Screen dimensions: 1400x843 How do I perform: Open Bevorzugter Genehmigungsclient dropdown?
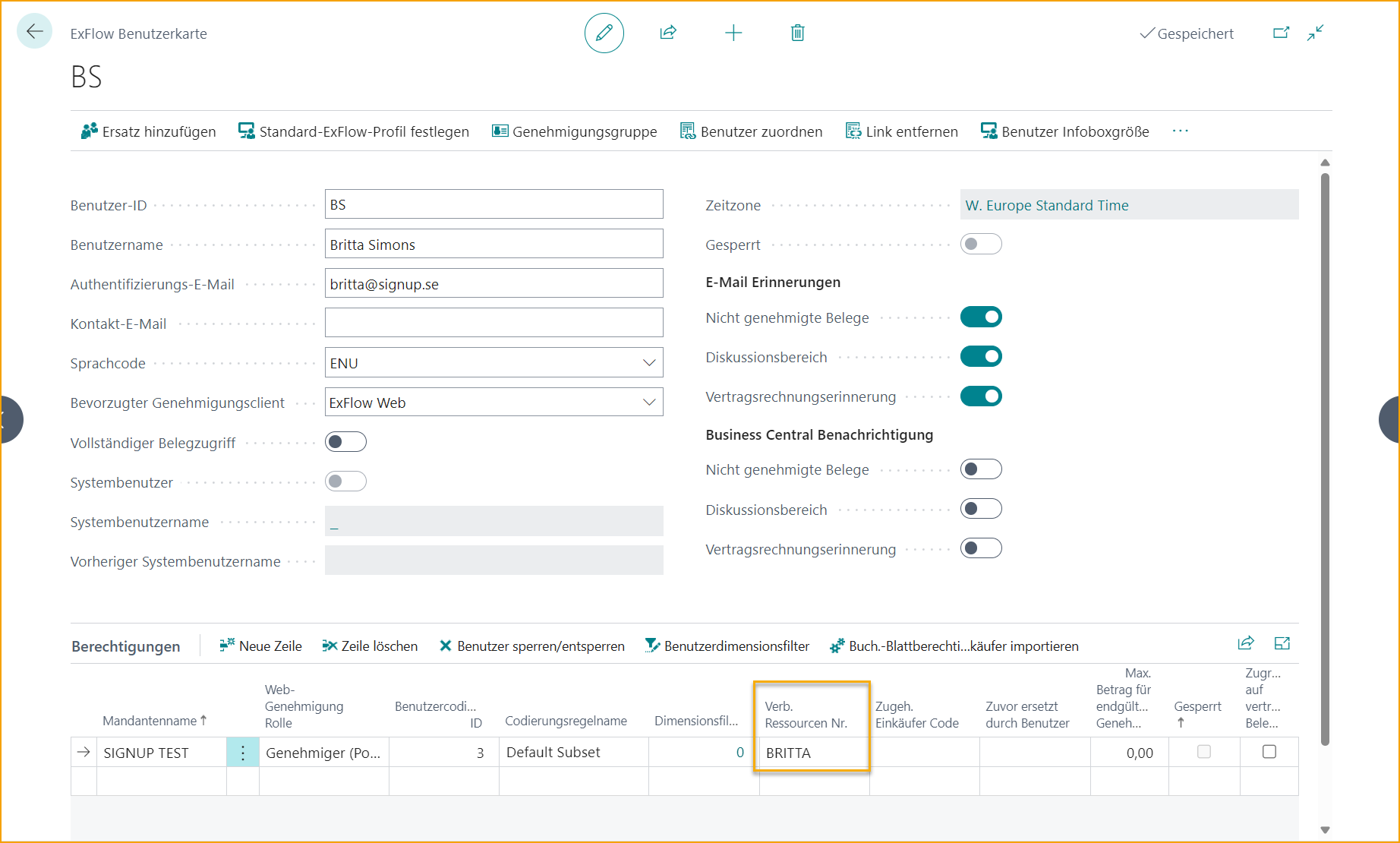(649, 403)
